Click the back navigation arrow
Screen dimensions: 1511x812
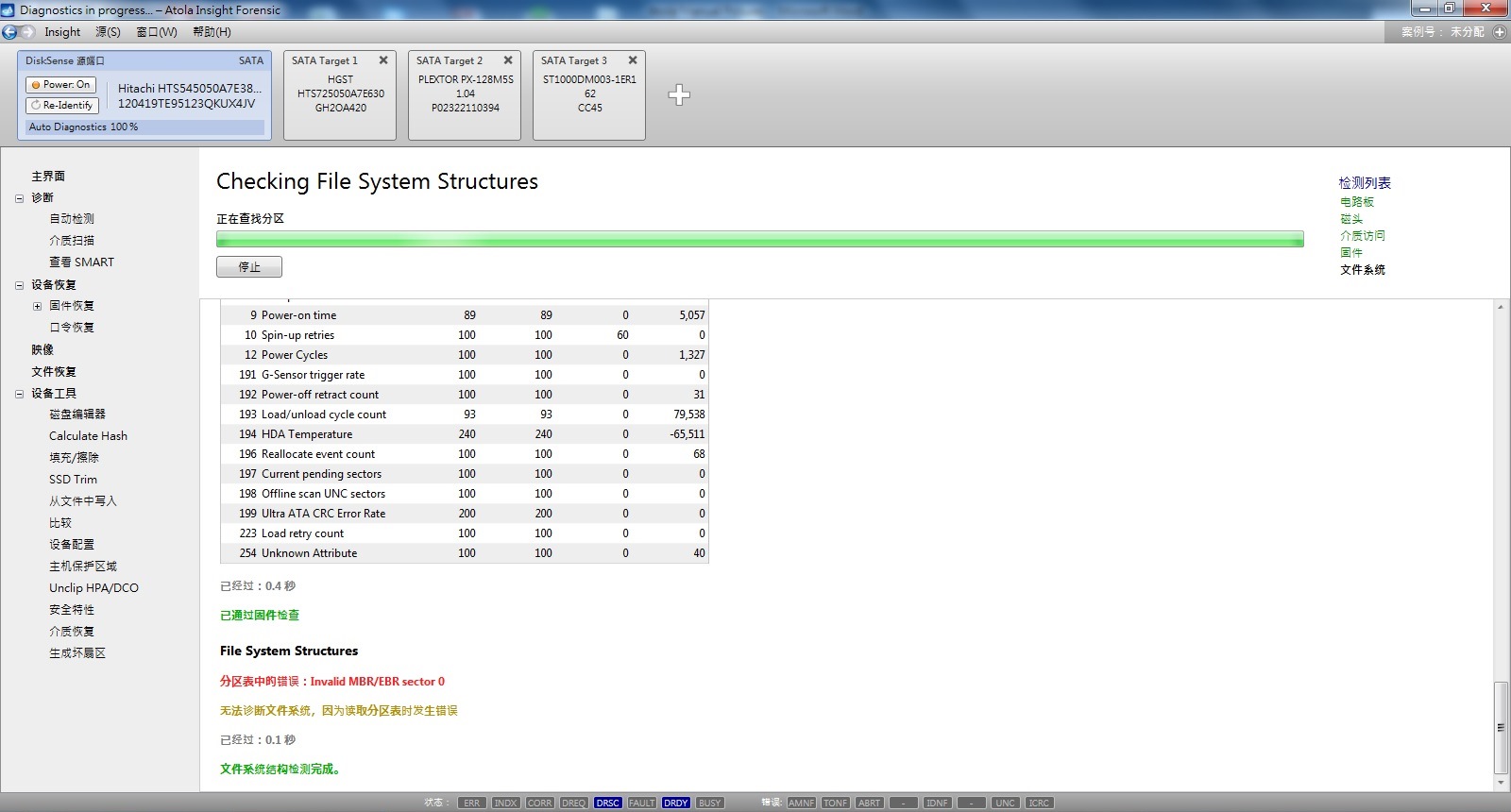[9, 32]
